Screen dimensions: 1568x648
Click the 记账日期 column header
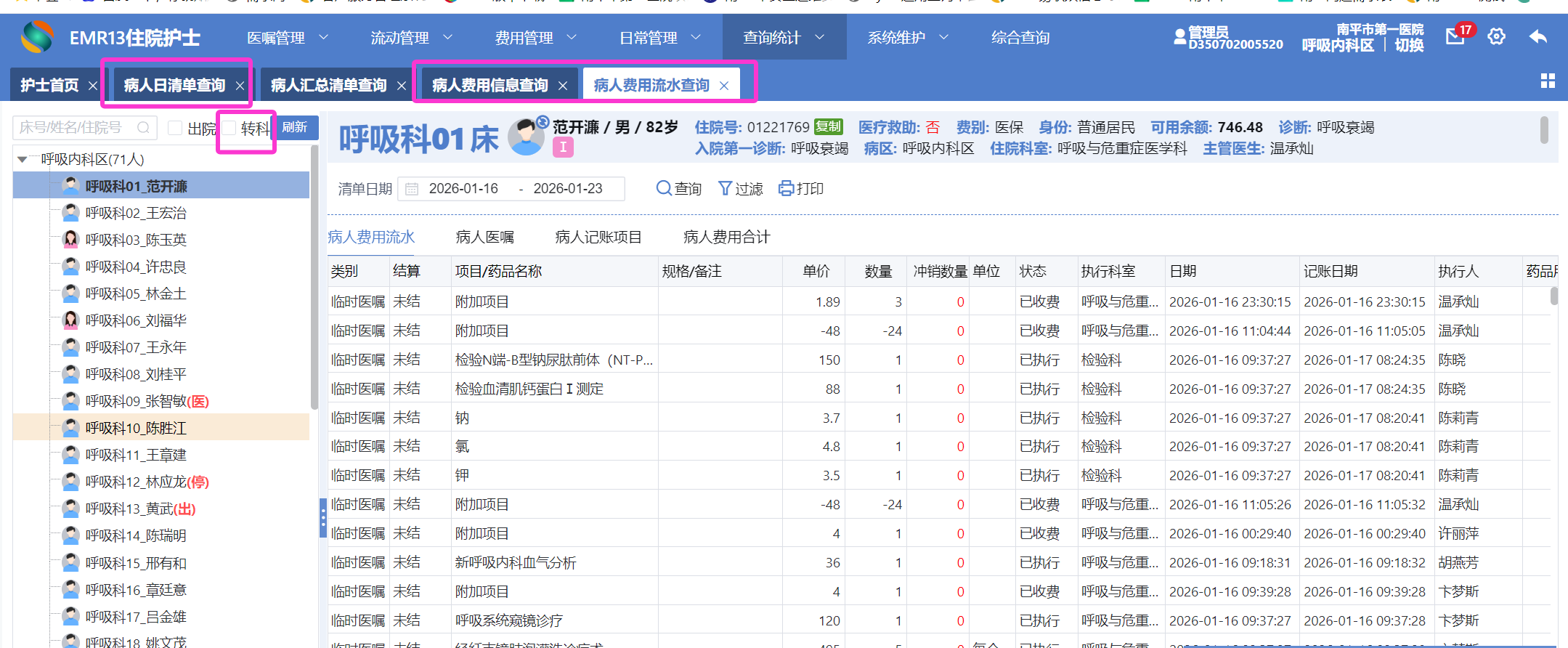(1368, 272)
